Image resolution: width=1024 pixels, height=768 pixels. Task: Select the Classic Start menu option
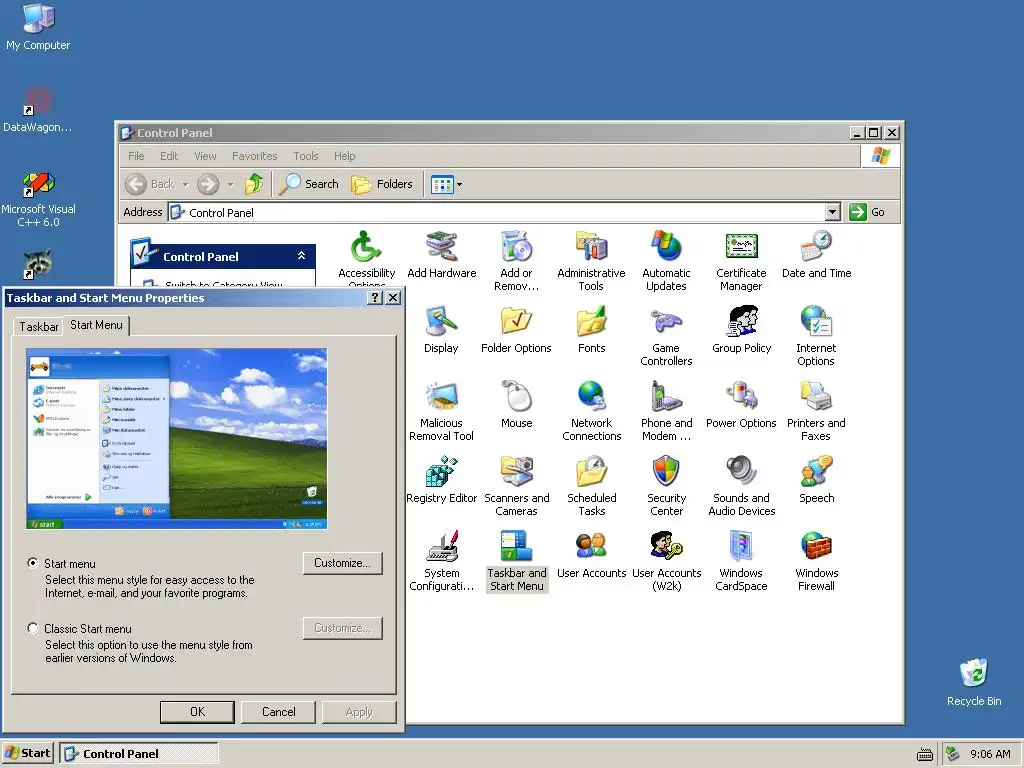tap(33, 628)
